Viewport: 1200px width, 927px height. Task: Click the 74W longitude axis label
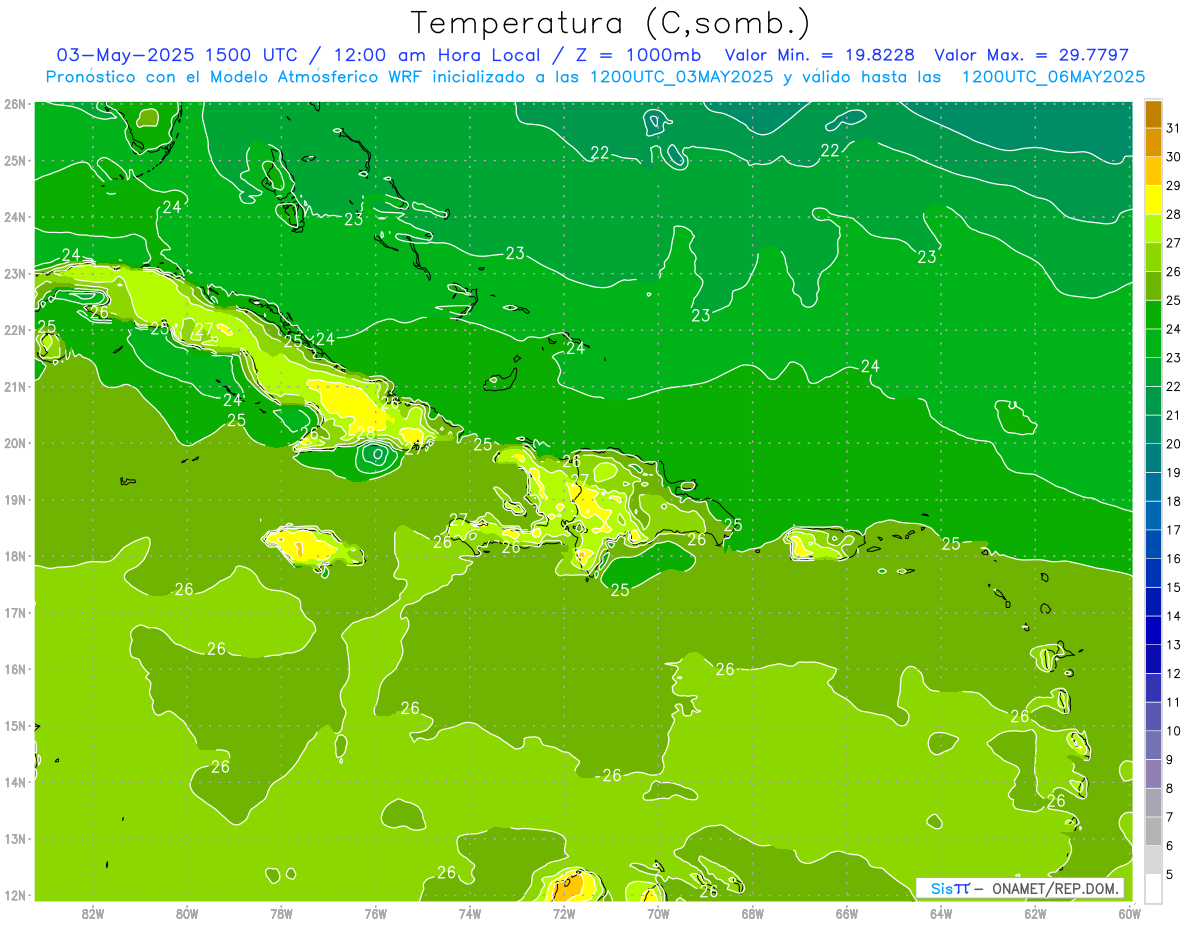pos(469,913)
